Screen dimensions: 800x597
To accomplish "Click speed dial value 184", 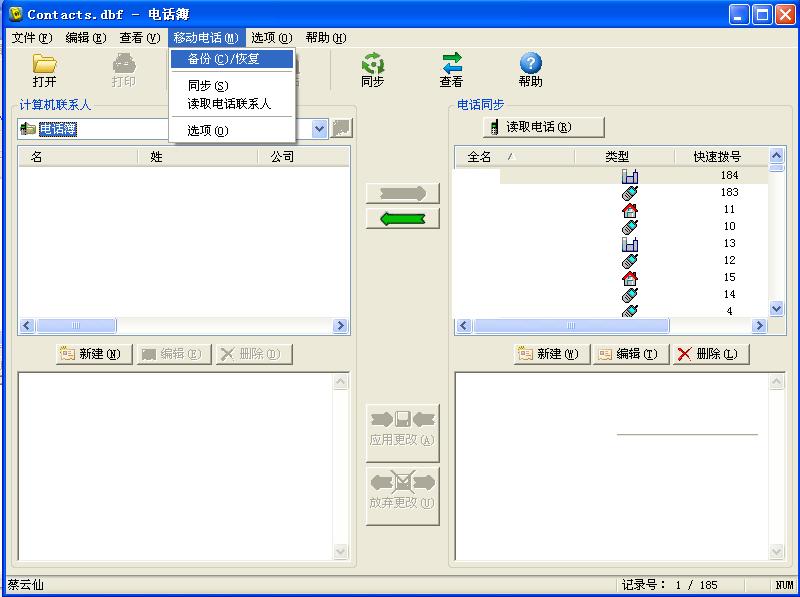I will click(x=729, y=176).
